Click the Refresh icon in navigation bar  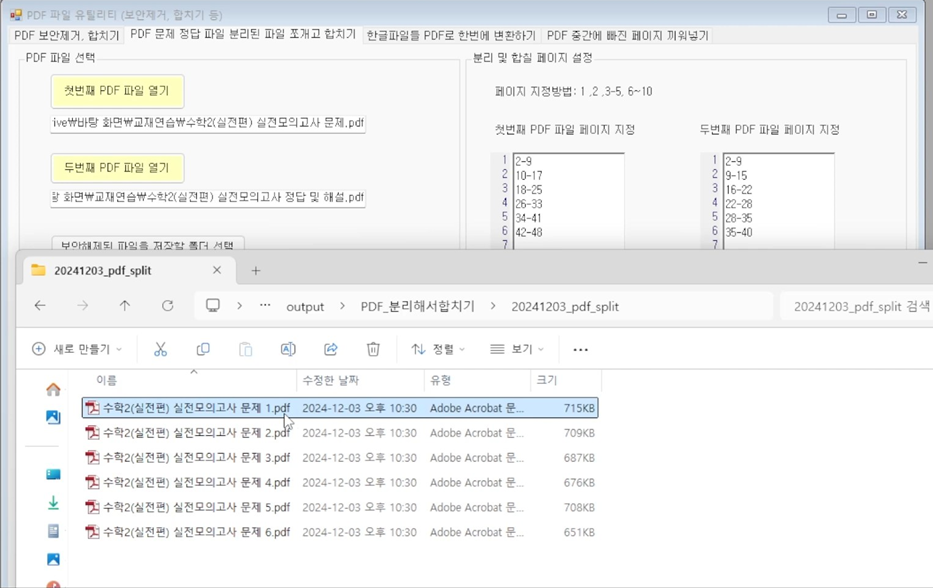coord(167,306)
